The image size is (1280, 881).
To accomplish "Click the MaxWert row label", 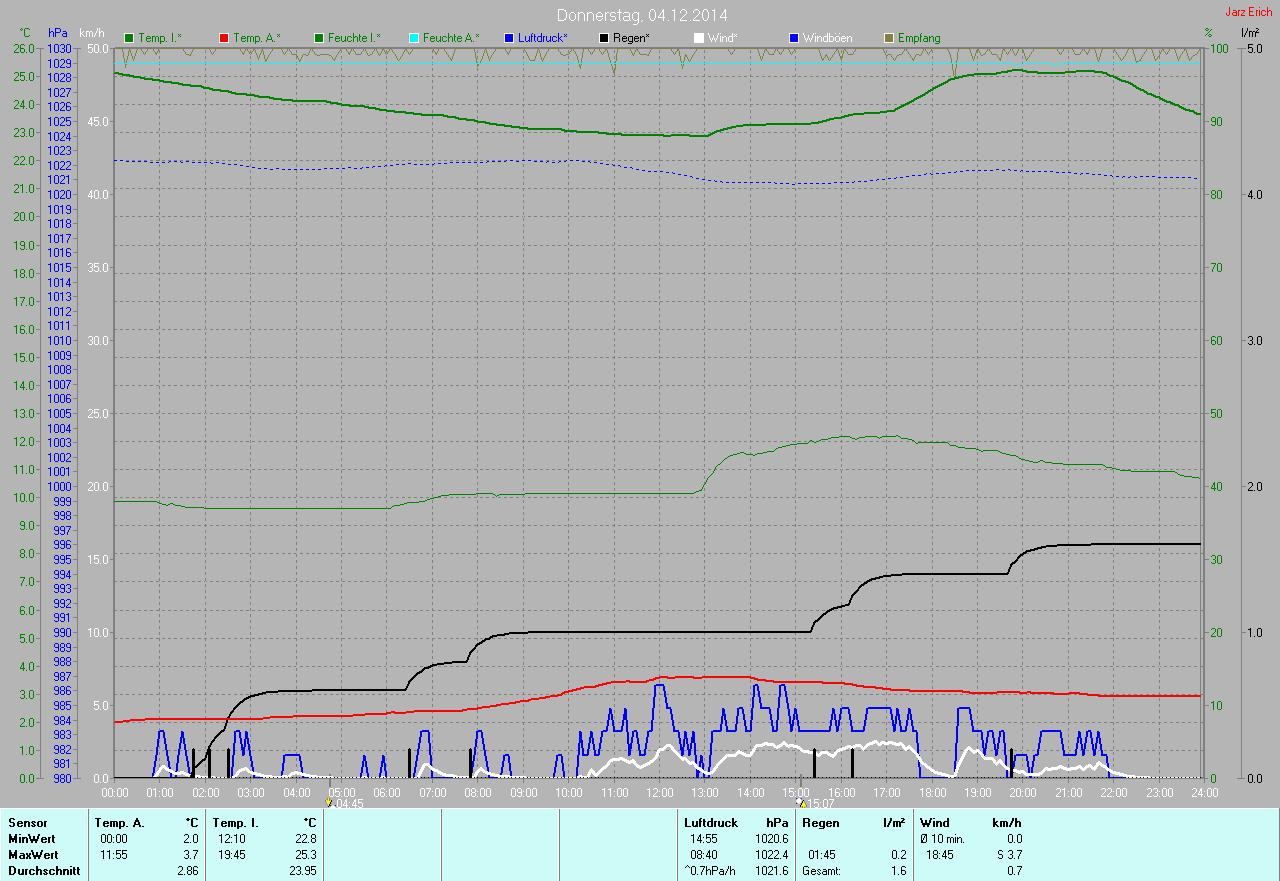I will coord(33,855).
